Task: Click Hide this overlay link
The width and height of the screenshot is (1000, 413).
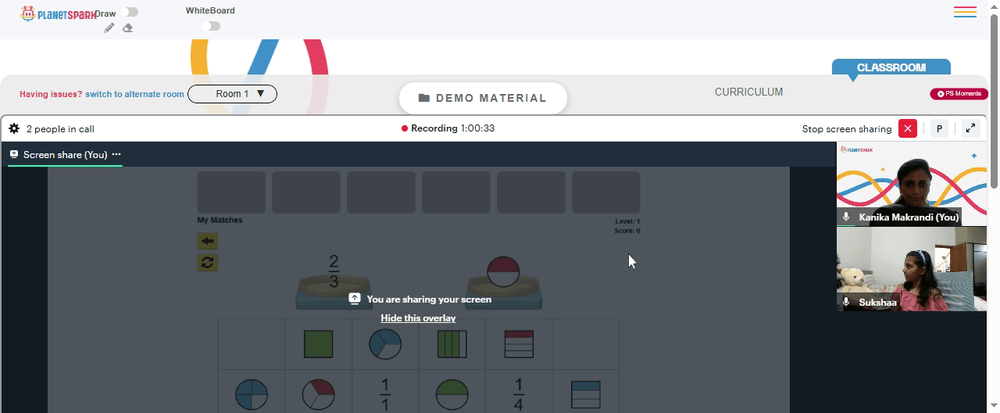Action: pyautogui.click(x=418, y=318)
